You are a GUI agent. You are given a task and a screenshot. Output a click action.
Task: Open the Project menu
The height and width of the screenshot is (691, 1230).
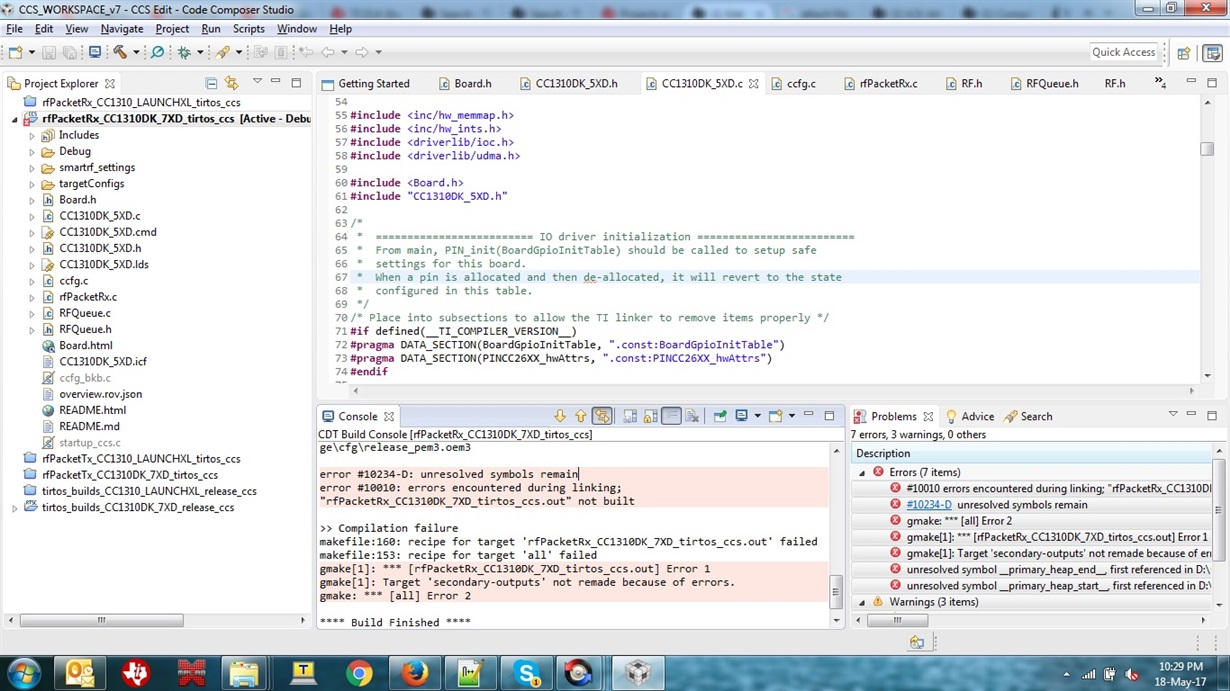tap(172, 29)
